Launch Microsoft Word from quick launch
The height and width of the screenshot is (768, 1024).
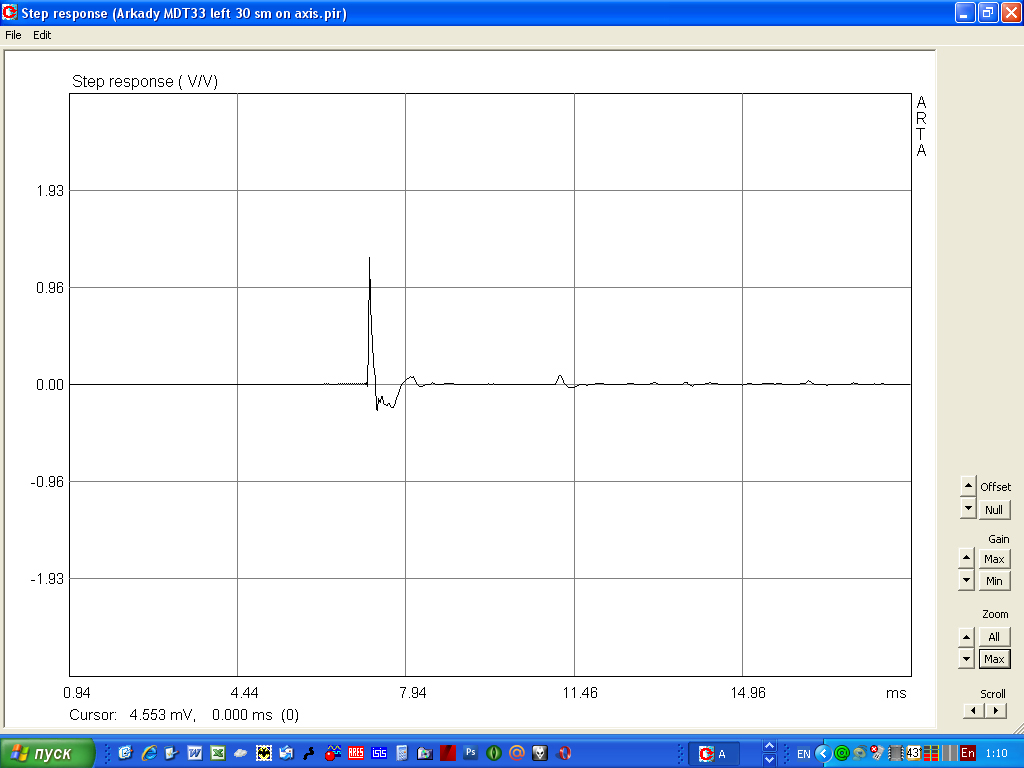[x=195, y=754]
